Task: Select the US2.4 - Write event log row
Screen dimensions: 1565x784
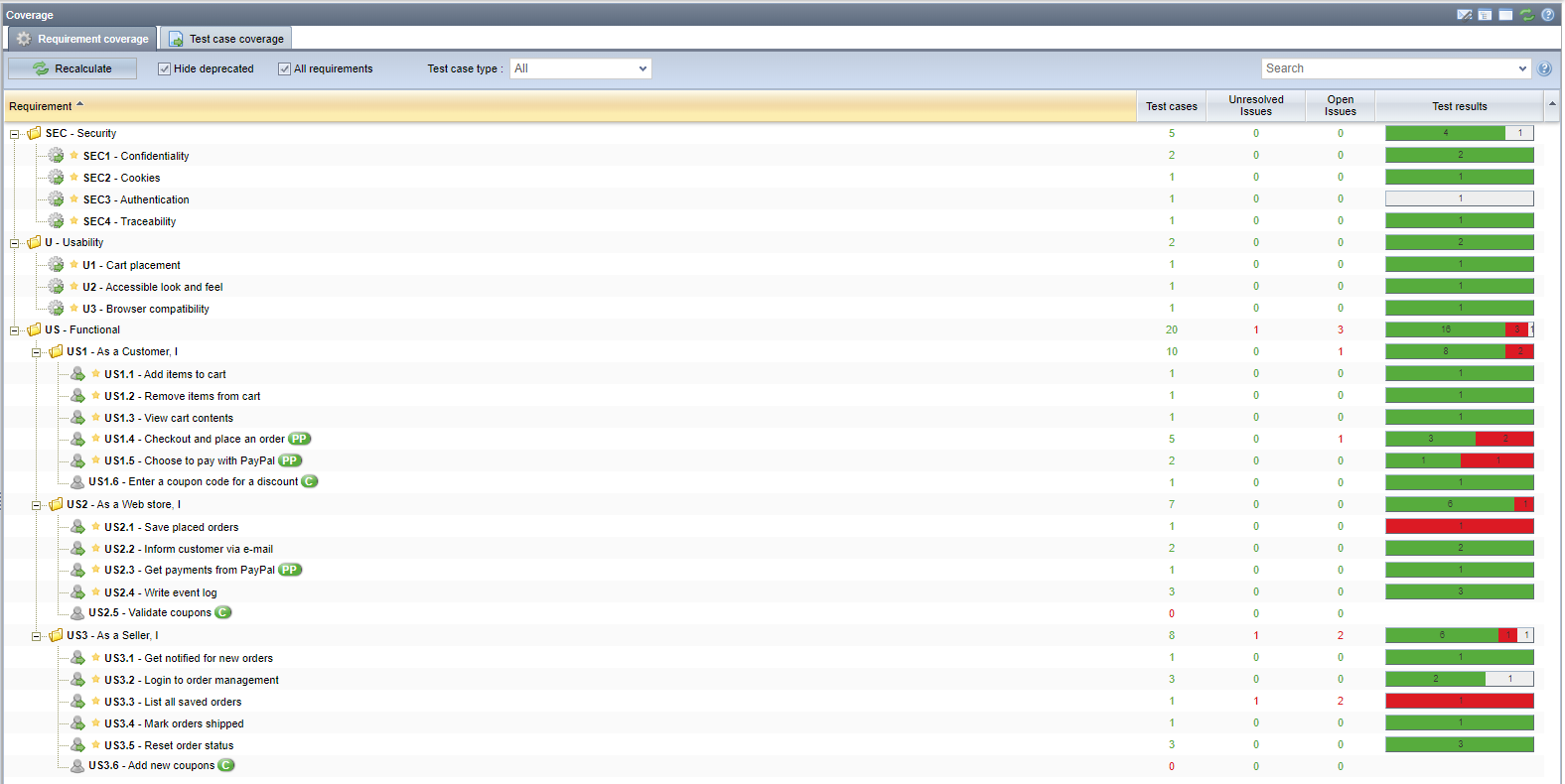Action: click(x=775, y=591)
